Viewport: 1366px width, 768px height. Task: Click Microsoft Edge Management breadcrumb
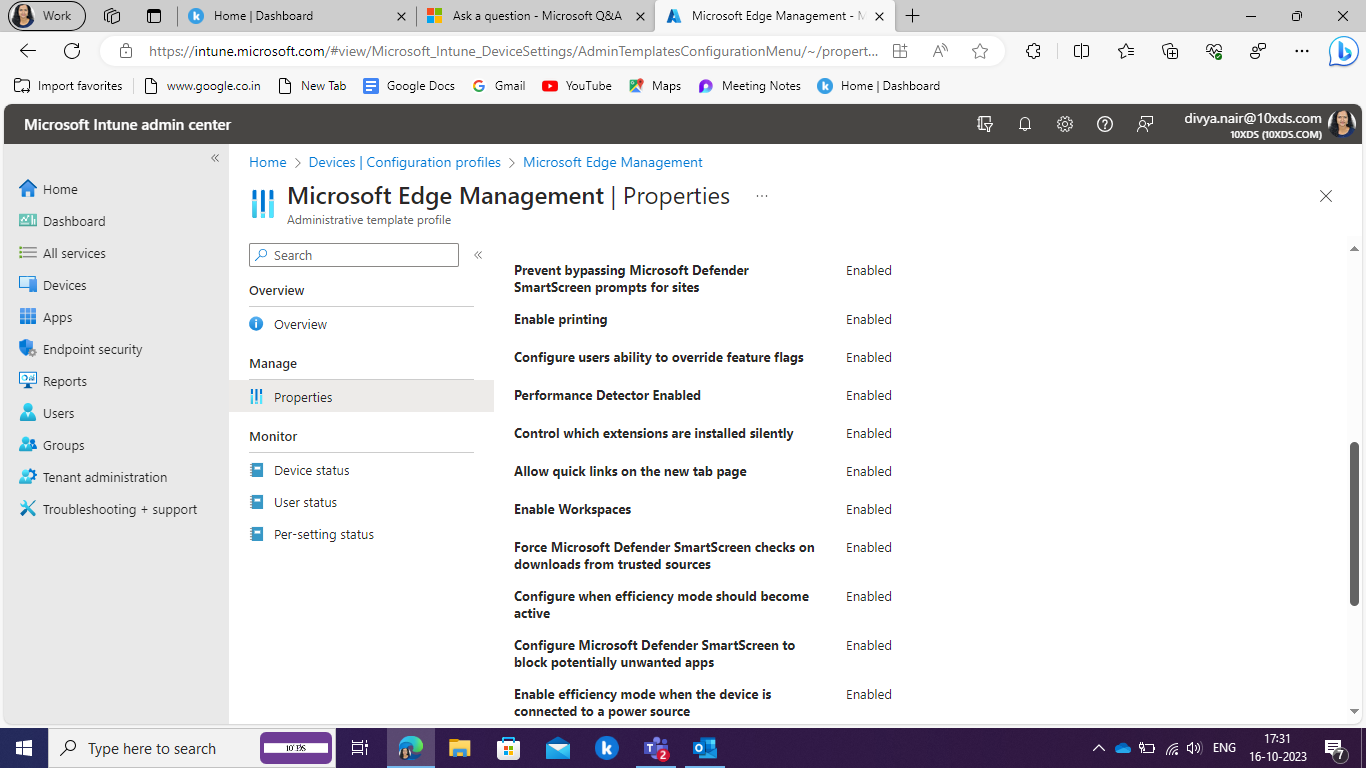point(613,162)
